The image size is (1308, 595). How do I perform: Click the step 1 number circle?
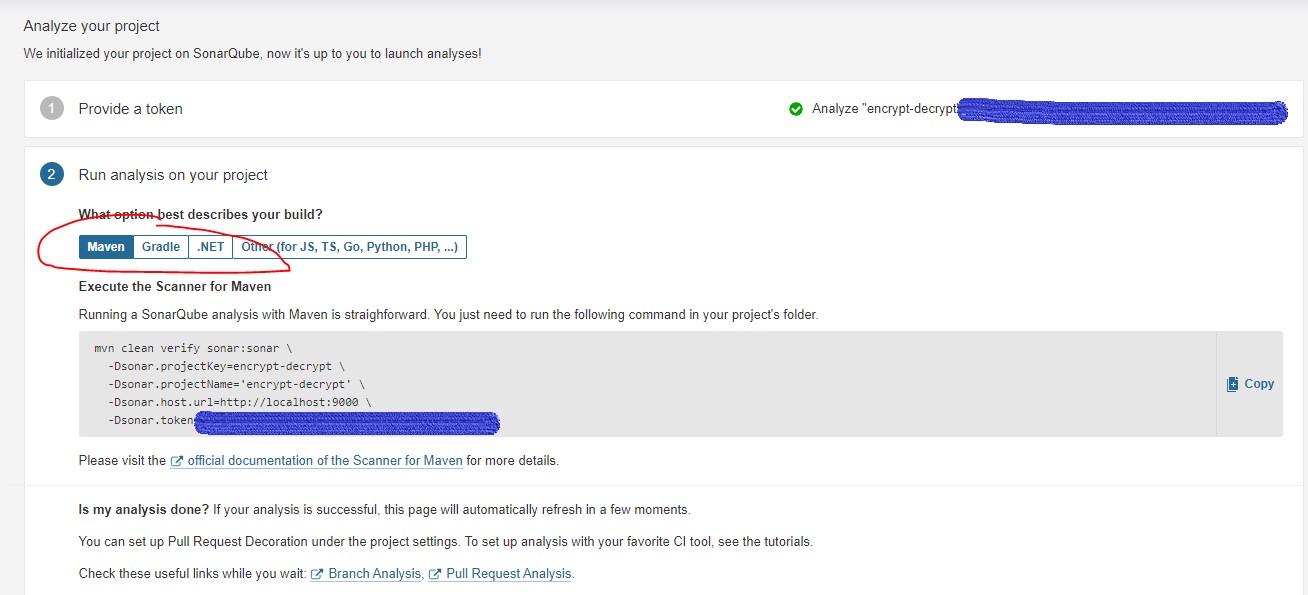click(x=52, y=109)
